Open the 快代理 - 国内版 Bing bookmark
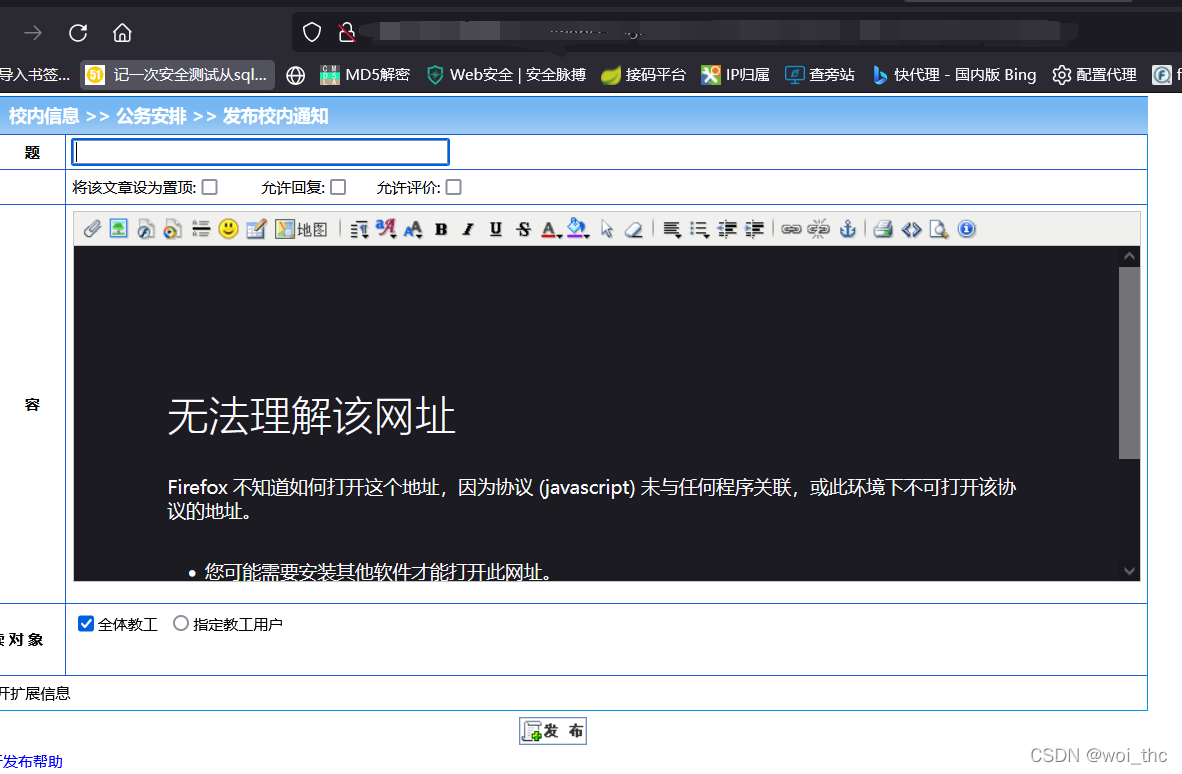1182x774 pixels. click(954, 75)
